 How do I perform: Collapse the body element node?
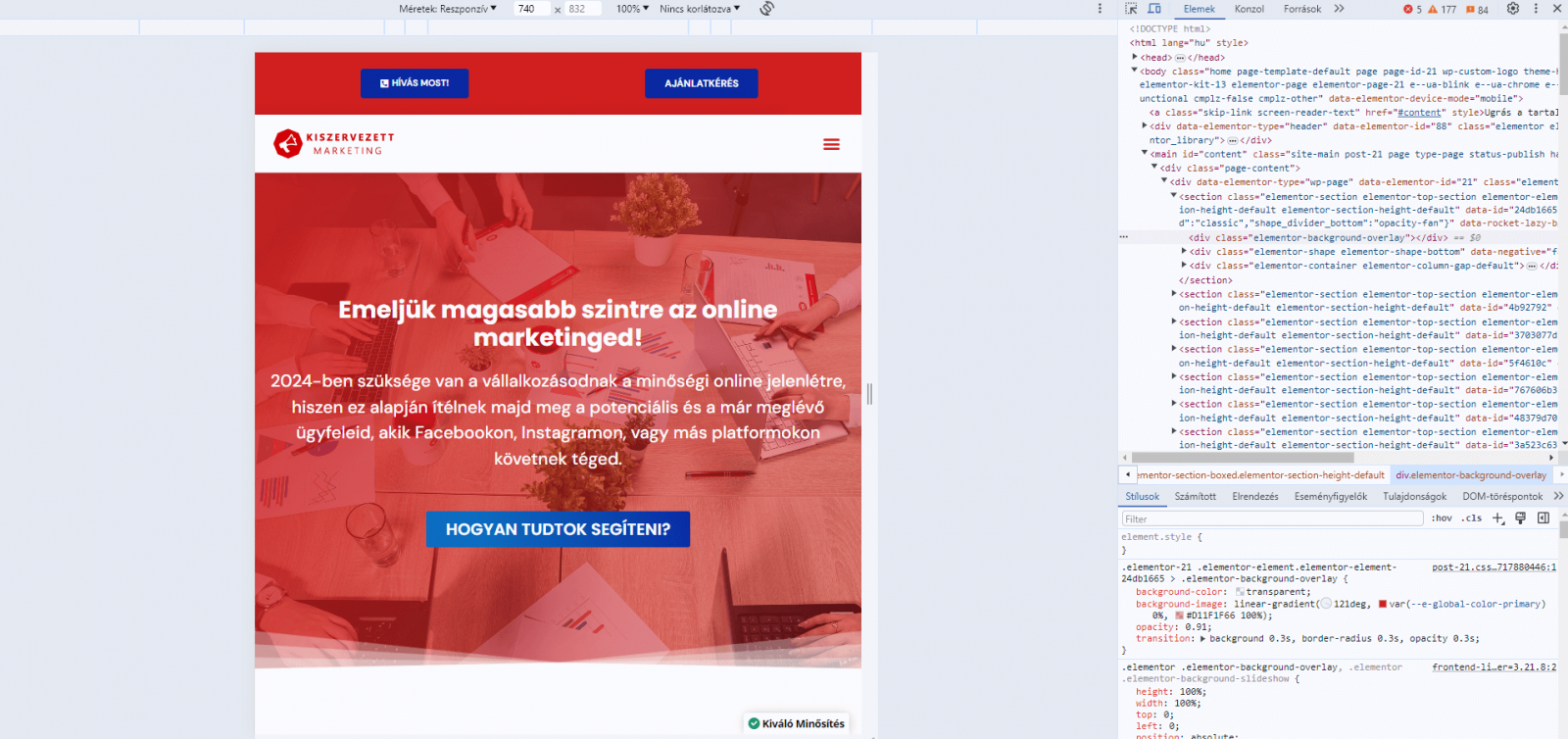pos(1135,71)
